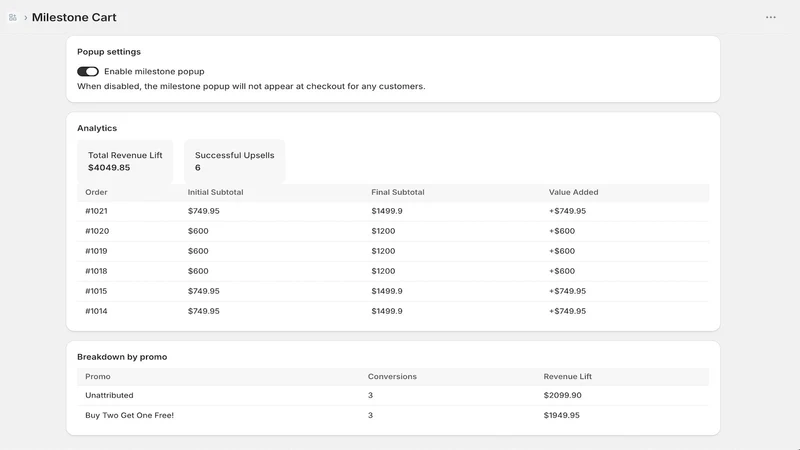Open order #1014
The height and width of the screenshot is (450, 800).
[x=96, y=311]
